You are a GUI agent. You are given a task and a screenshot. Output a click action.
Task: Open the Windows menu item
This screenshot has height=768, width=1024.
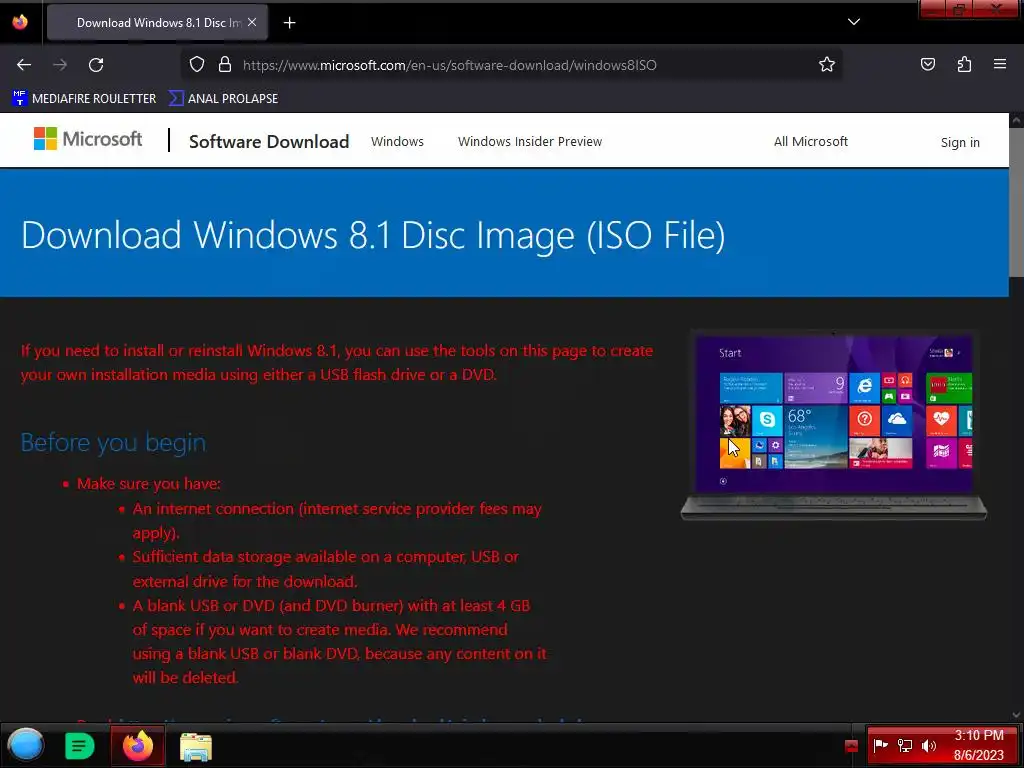click(397, 142)
